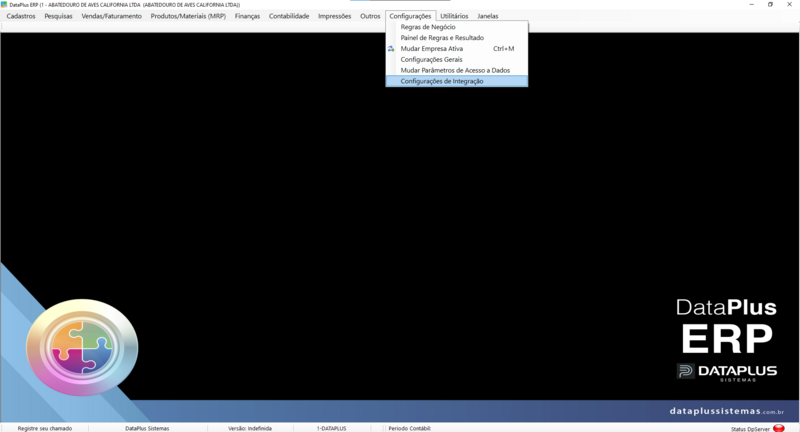Click Versão: Indefinida in status bar
Viewport: 800px width, 432px height.
click(250, 428)
